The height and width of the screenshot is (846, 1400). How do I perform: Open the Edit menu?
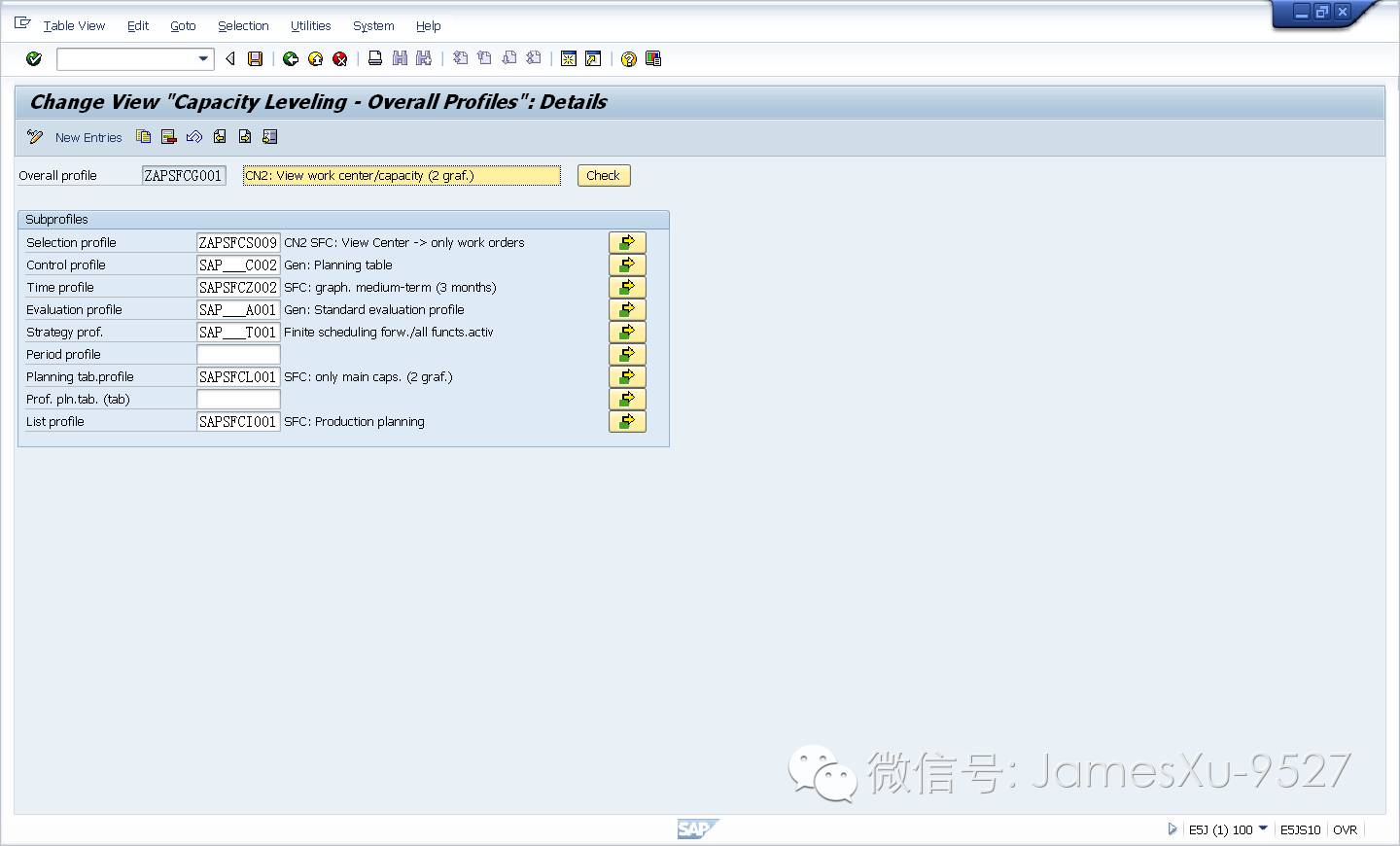138,26
